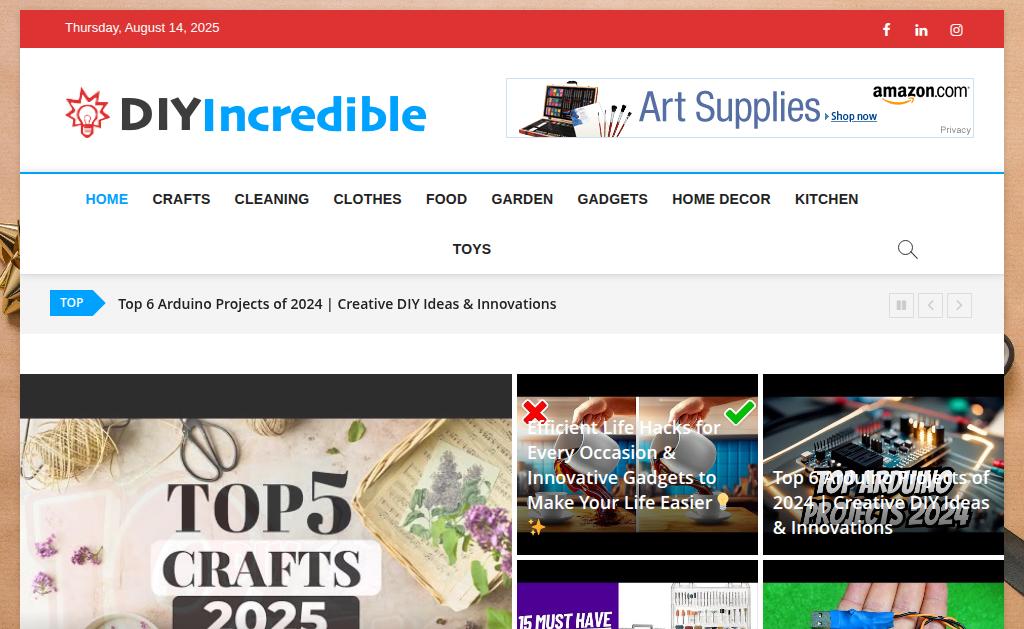Click the Amazon Shop now link
This screenshot has height=629, width=1024.
pos(853,116)
